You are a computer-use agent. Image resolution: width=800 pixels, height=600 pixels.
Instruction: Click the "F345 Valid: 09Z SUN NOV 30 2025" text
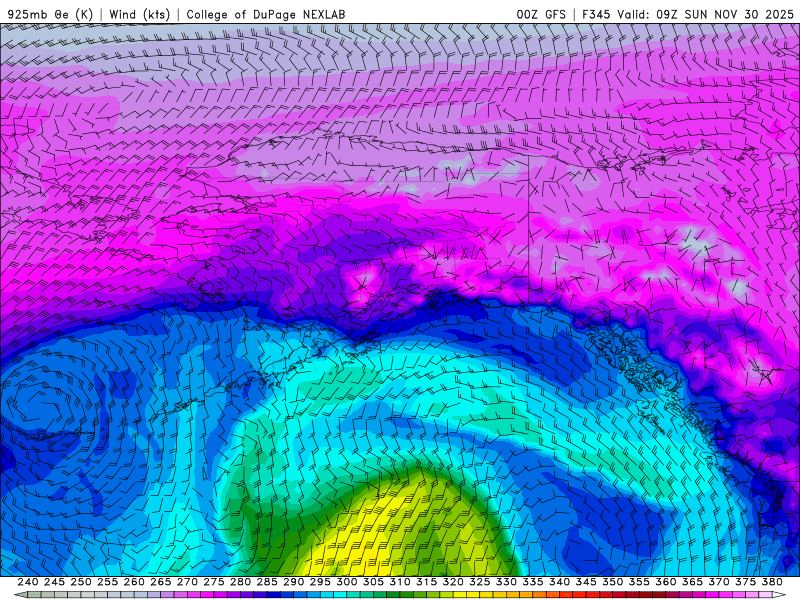click(x=688, y=14)
